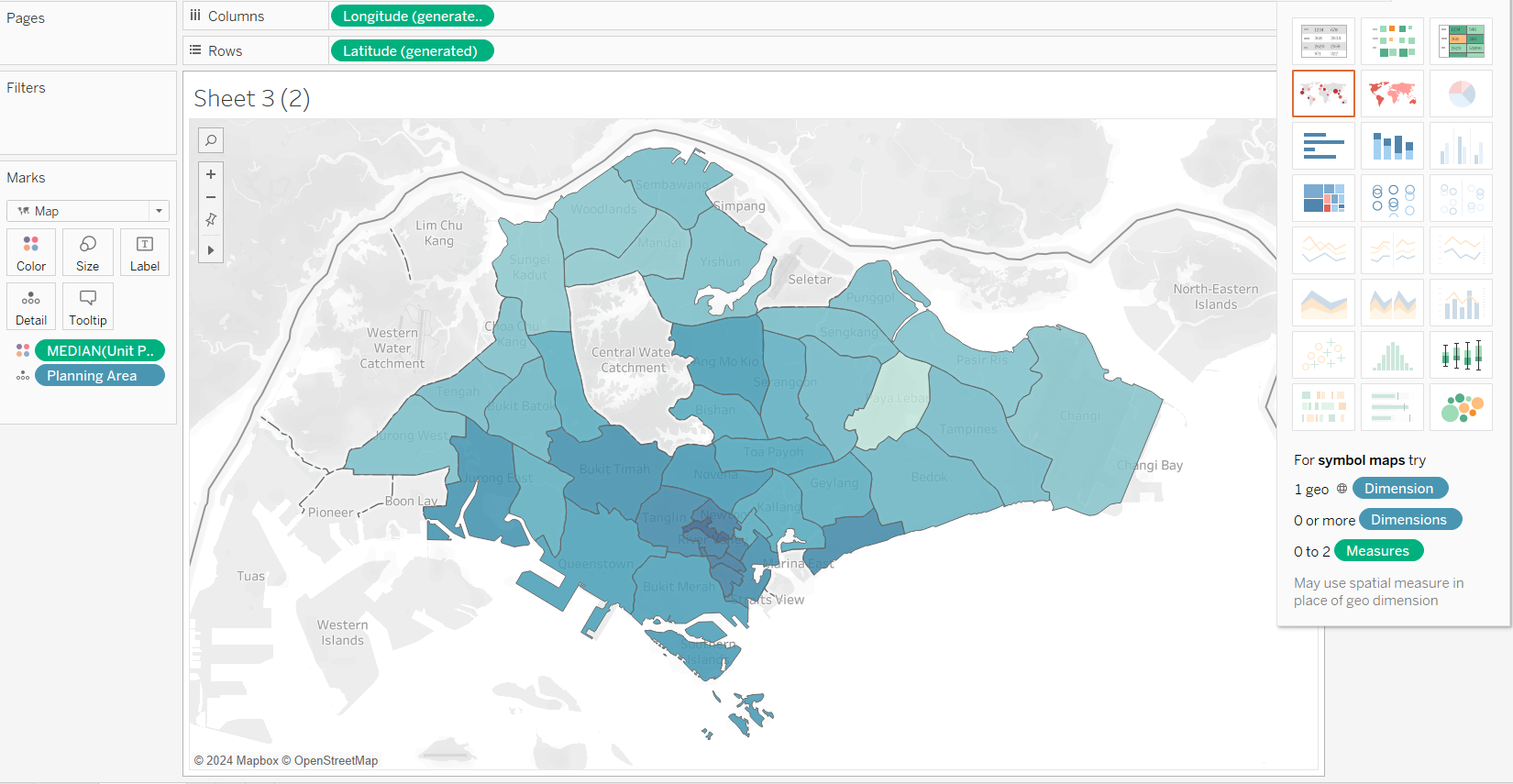
Task: Open the Color marks card
Action: [31, 252]
